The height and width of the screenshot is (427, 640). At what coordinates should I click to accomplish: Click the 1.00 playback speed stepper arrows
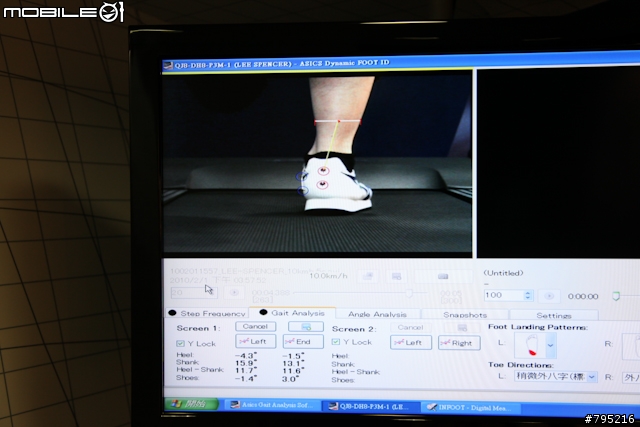(528, 295)
